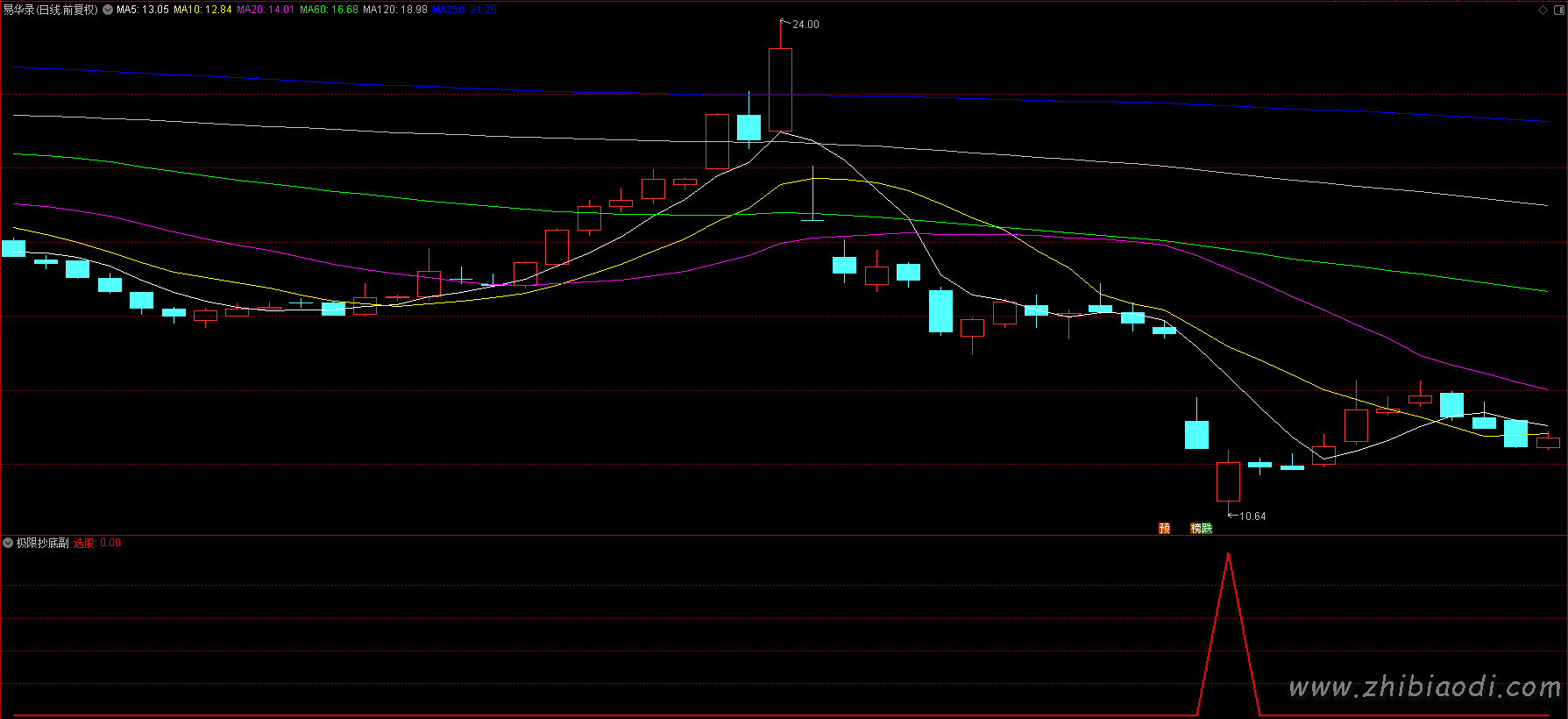Click the red 选股 value label
Screen dimensions: 1568x719
96,543
